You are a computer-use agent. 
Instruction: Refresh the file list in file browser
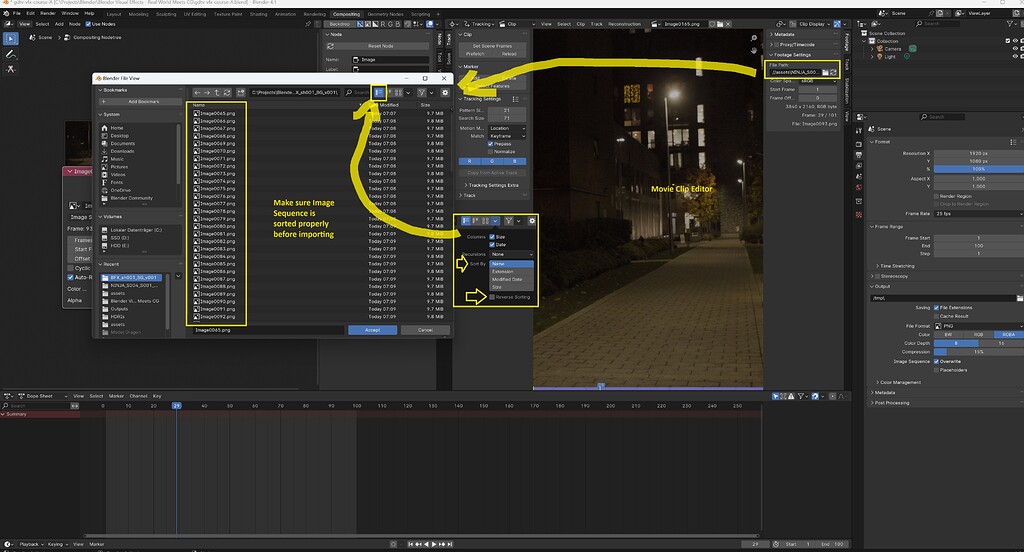(x=228, y=92)
